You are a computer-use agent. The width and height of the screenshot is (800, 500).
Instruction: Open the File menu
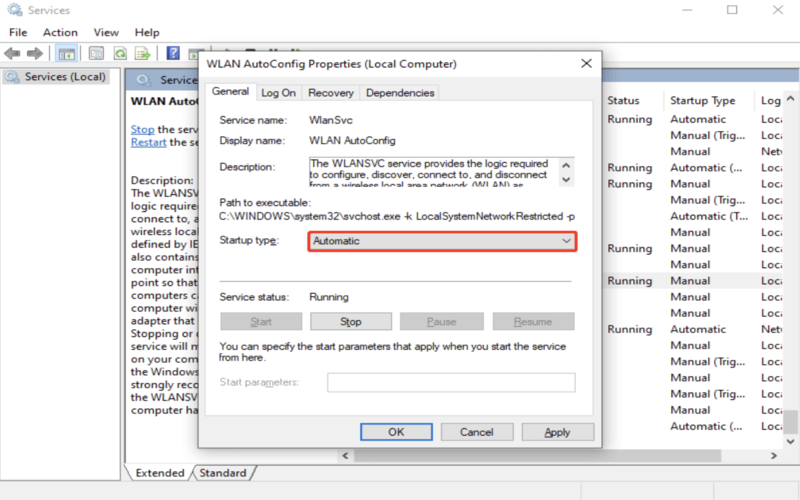point(18,32)
